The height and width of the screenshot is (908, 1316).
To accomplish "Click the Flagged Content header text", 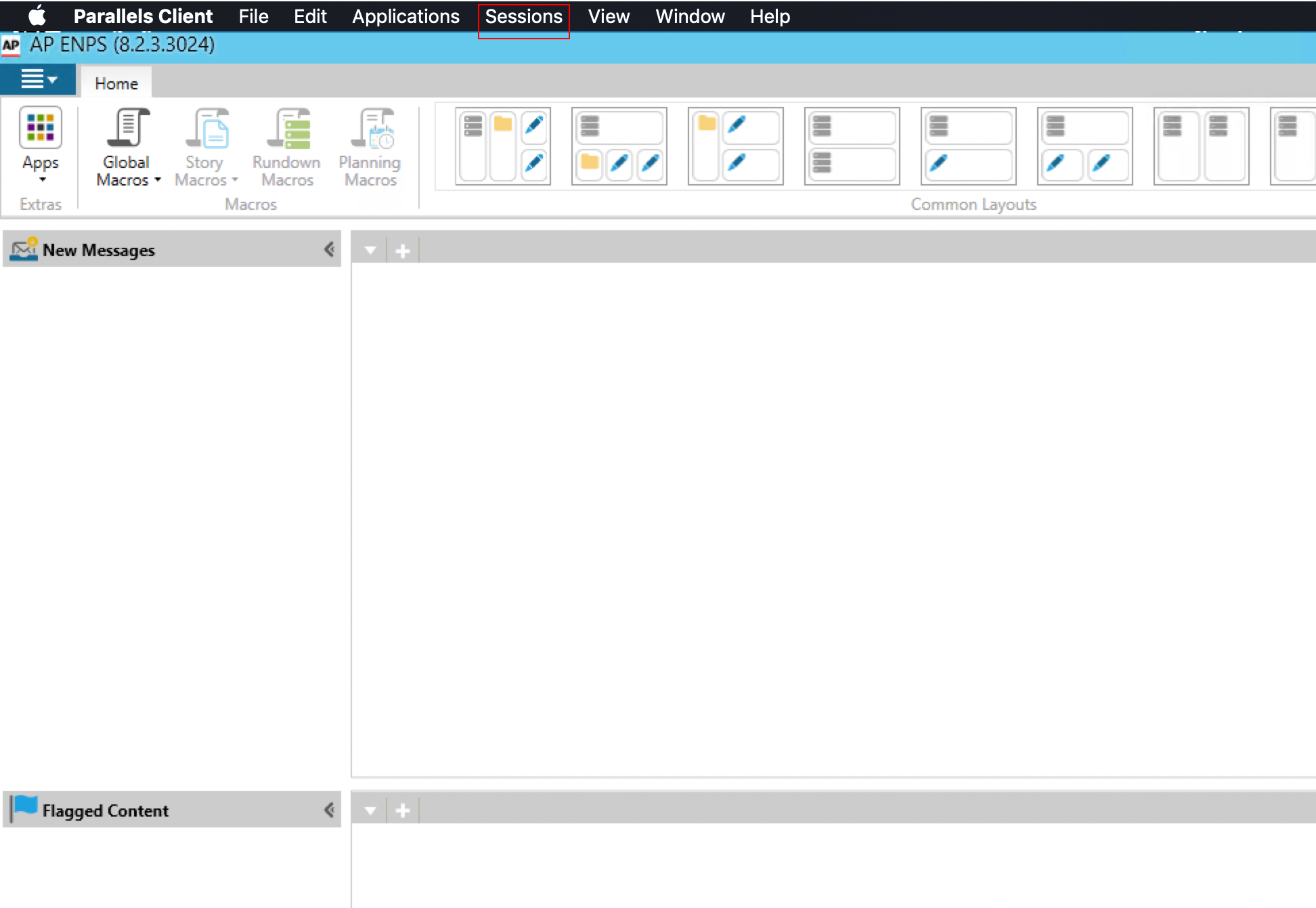I will (106, 810).
